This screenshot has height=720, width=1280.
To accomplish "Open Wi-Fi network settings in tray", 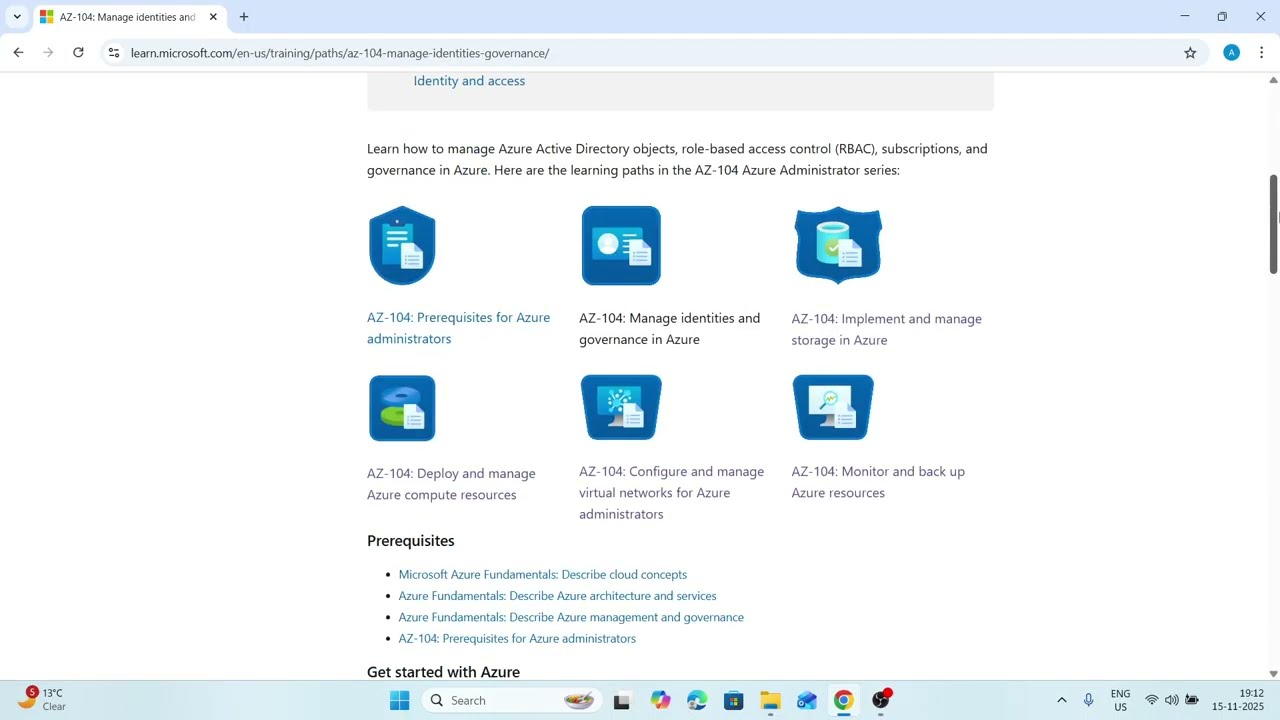I will pos(1152,700).
